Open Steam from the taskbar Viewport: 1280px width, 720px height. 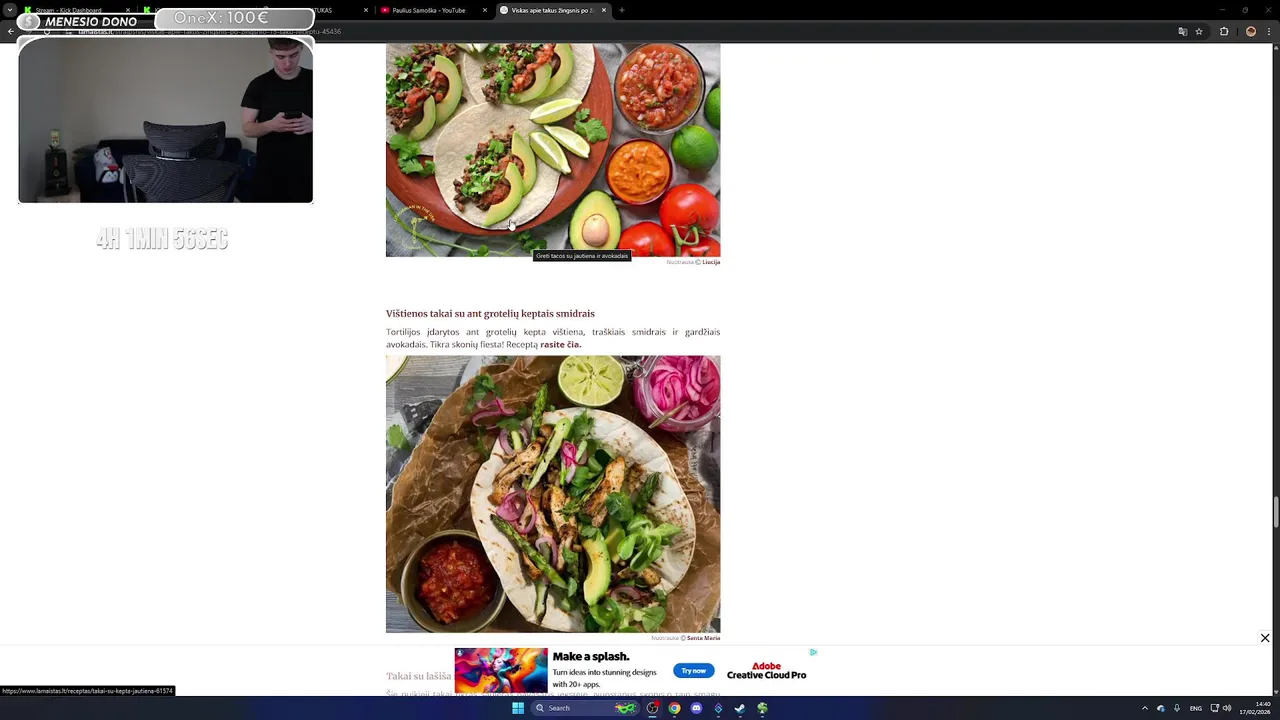point(740,708)
